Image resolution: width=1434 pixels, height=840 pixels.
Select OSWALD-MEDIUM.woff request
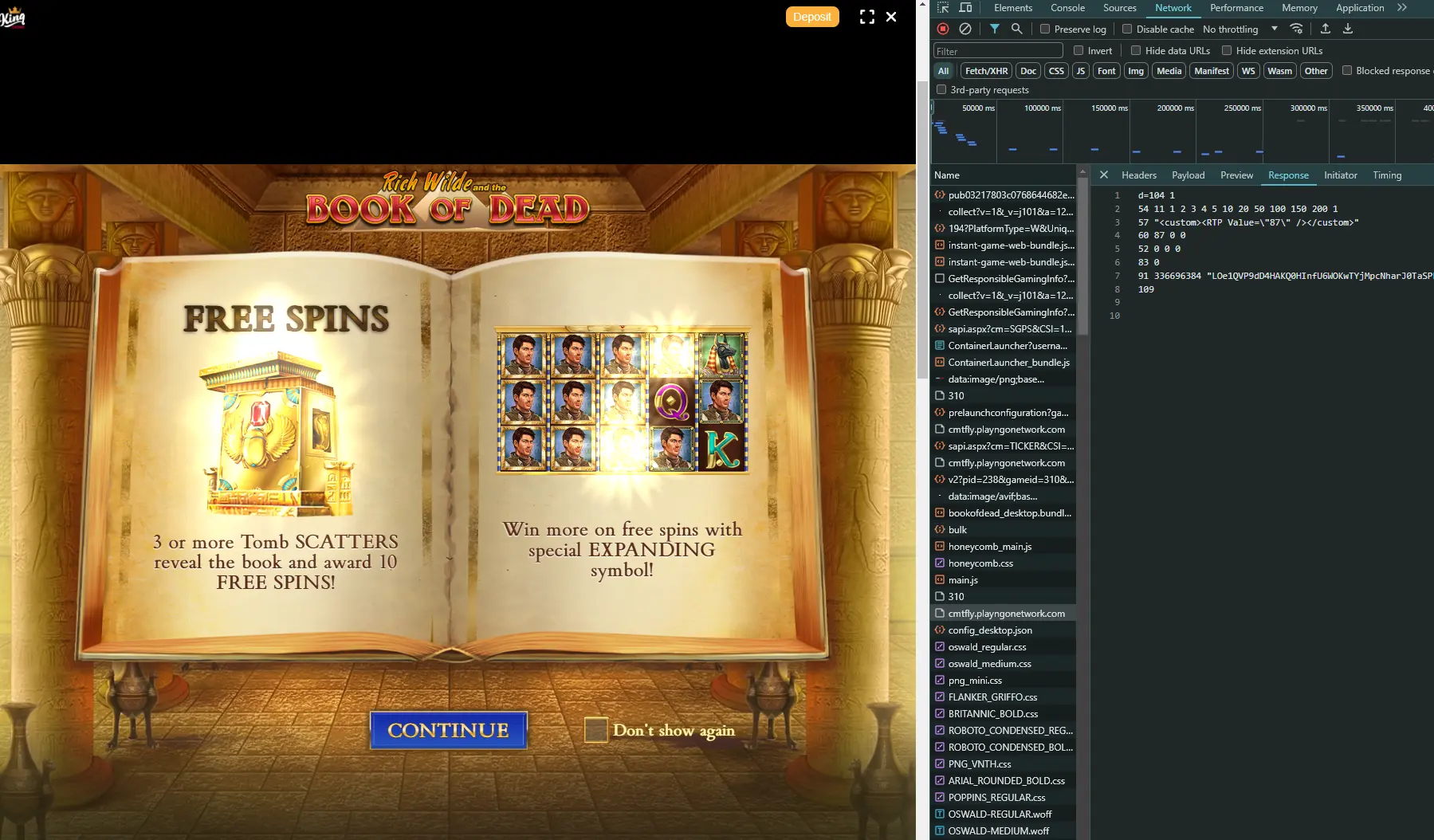(x=1004, y=830)
